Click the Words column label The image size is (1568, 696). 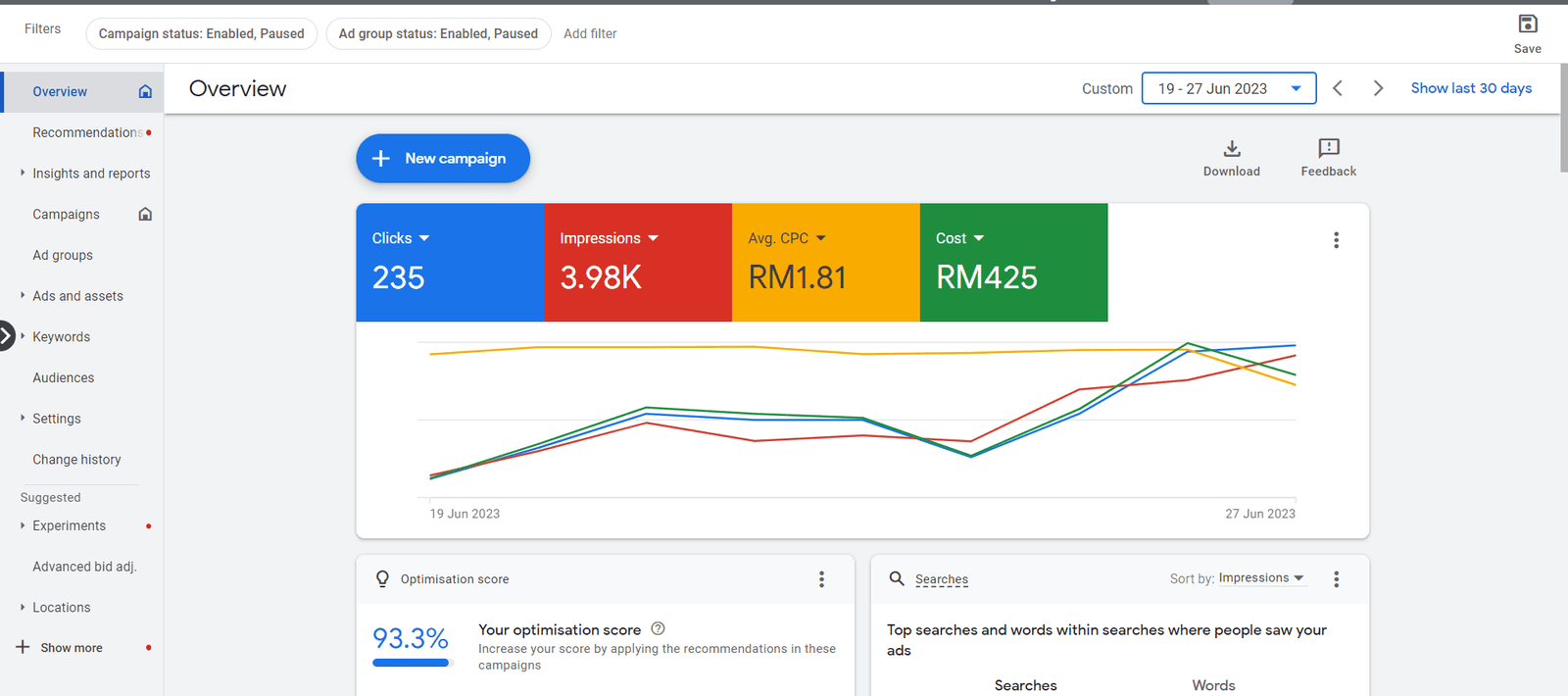click(1213, 685)
